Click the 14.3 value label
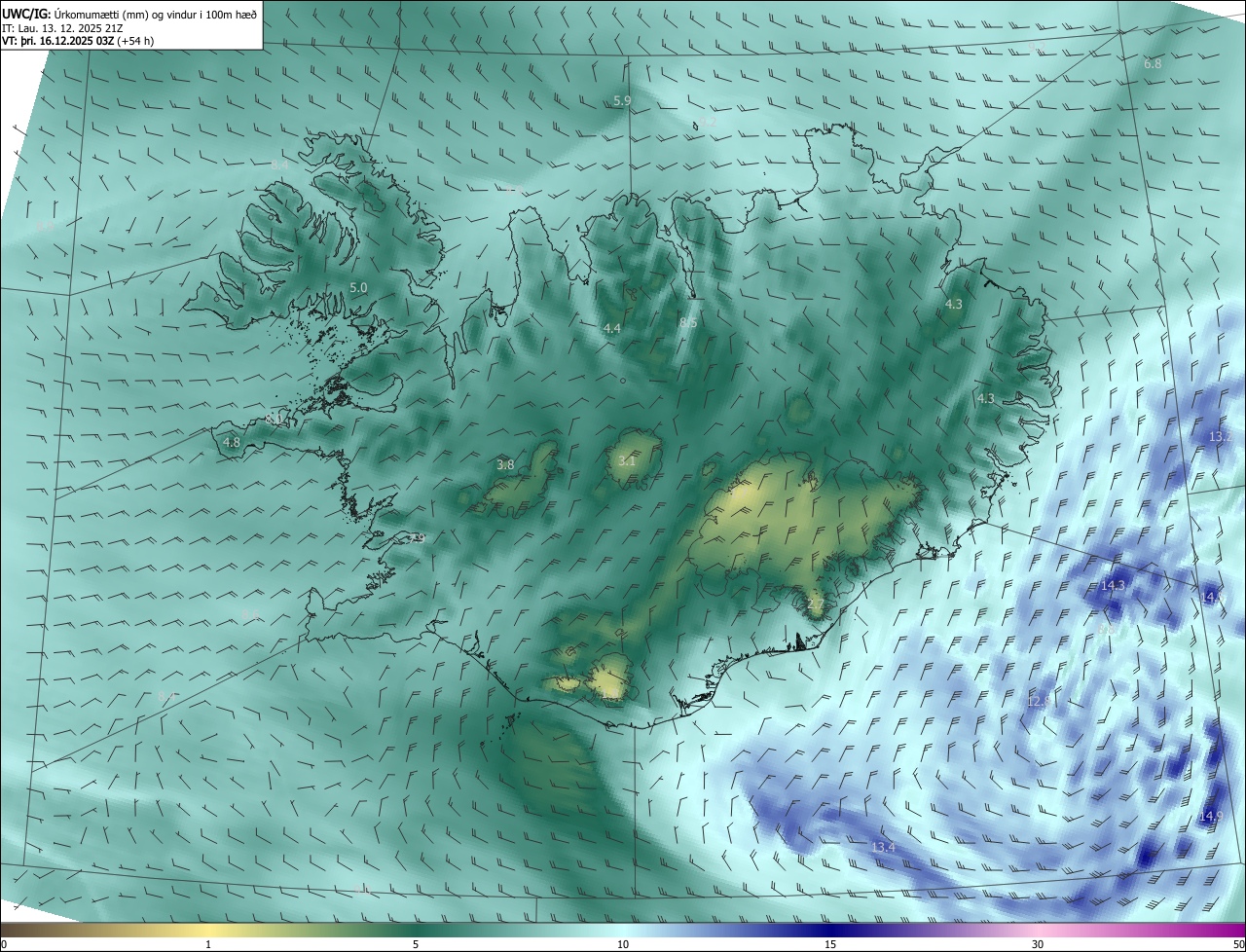1246x952 pixels. pos(1113,585)
